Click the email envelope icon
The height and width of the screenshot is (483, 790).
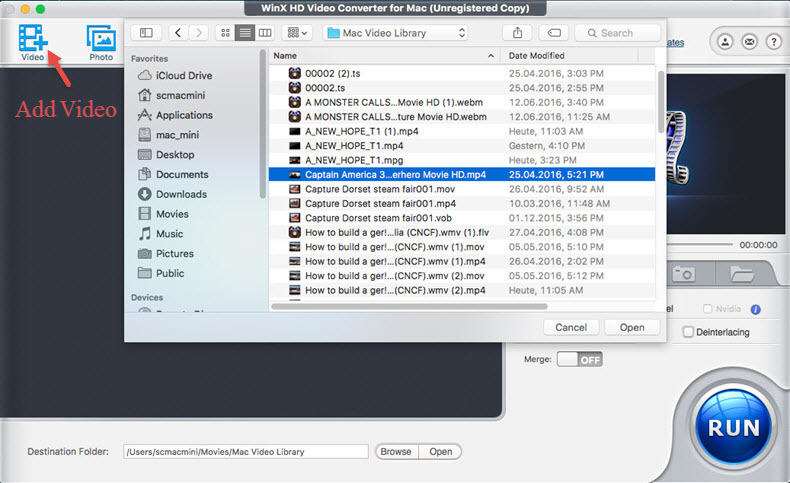pos(749,42)
